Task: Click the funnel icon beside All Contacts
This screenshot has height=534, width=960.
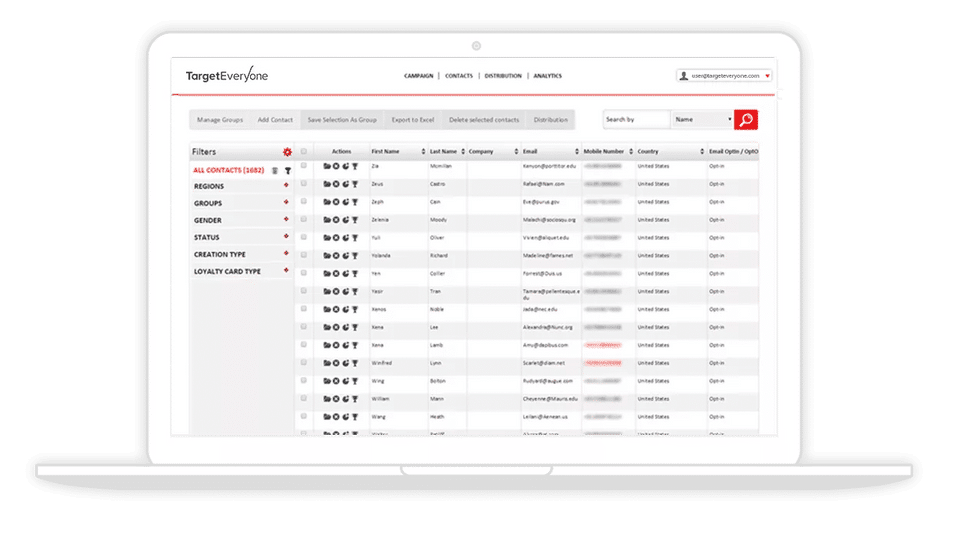Action: point(288,171)
